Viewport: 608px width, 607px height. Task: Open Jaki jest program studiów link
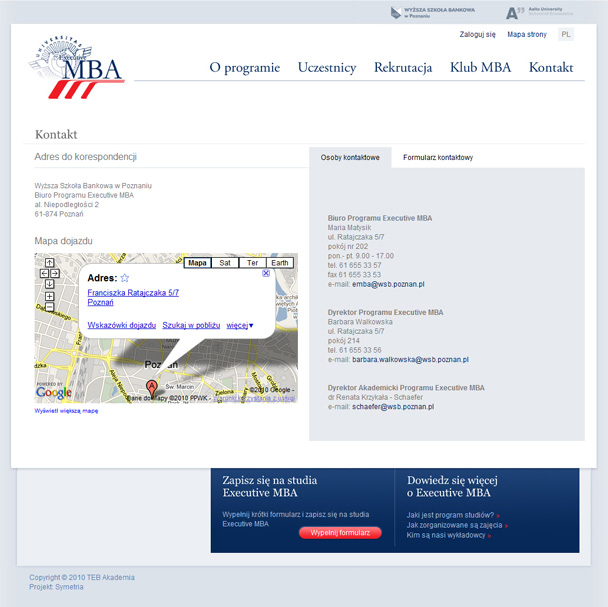click(x=453, y=515)
